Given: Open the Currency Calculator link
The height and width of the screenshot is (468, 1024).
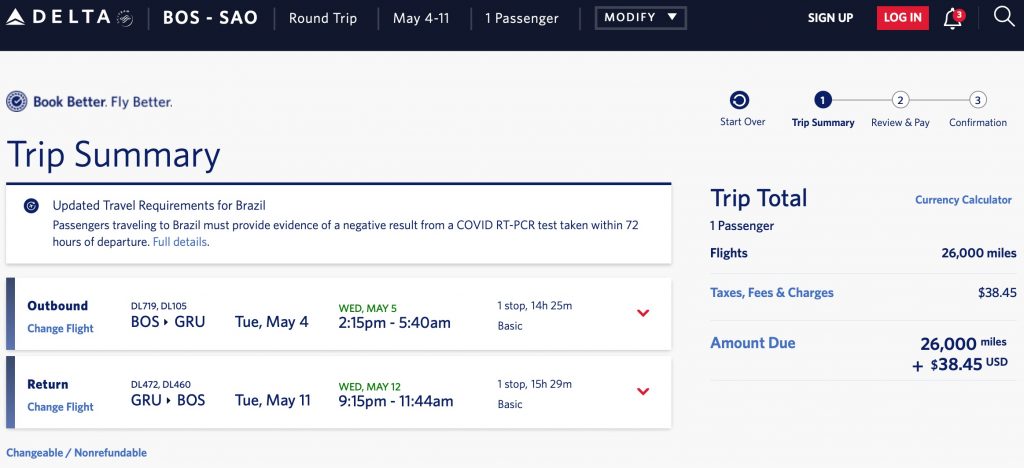Looking at the screenshot, I should point(963,200).
